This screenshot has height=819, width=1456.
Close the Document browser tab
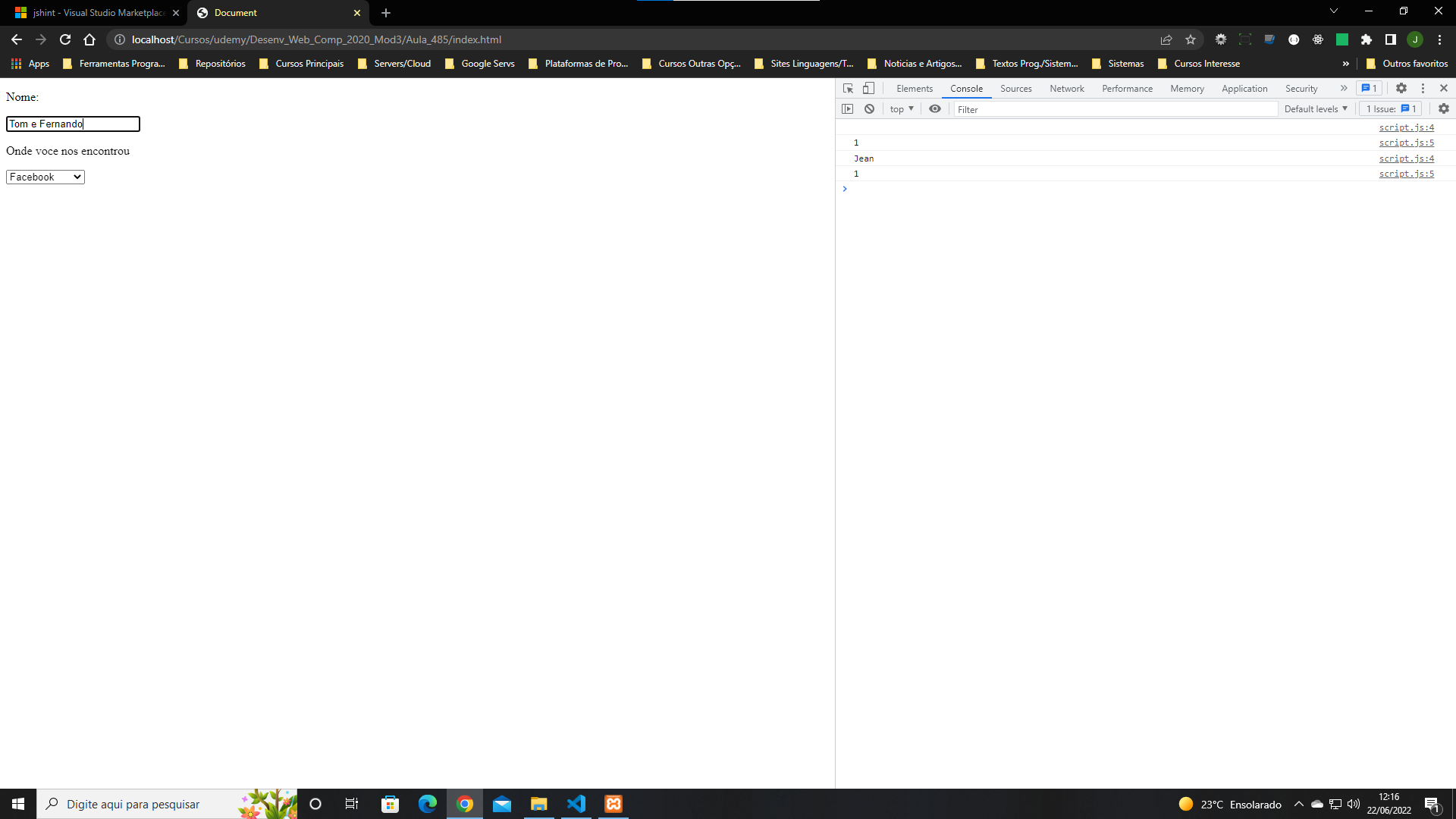[x=357, y=13]
